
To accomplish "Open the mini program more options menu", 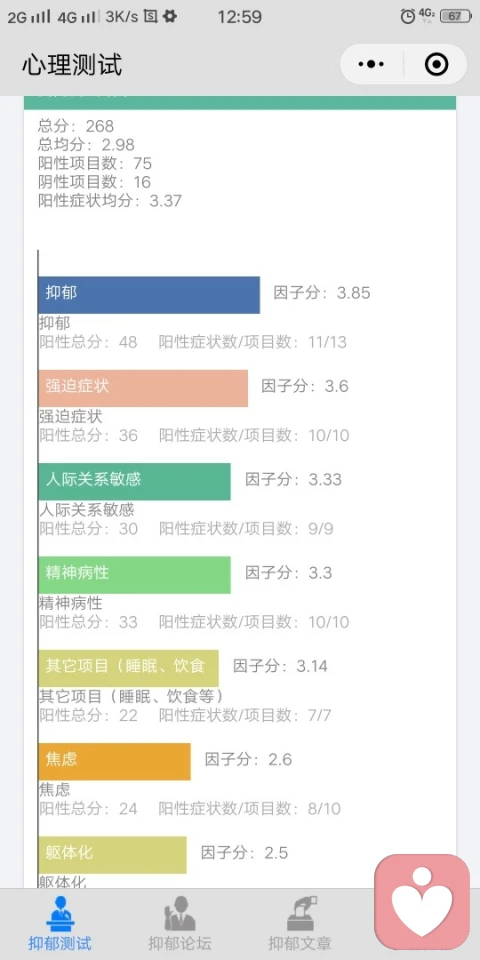I will (x=371, y=64).
